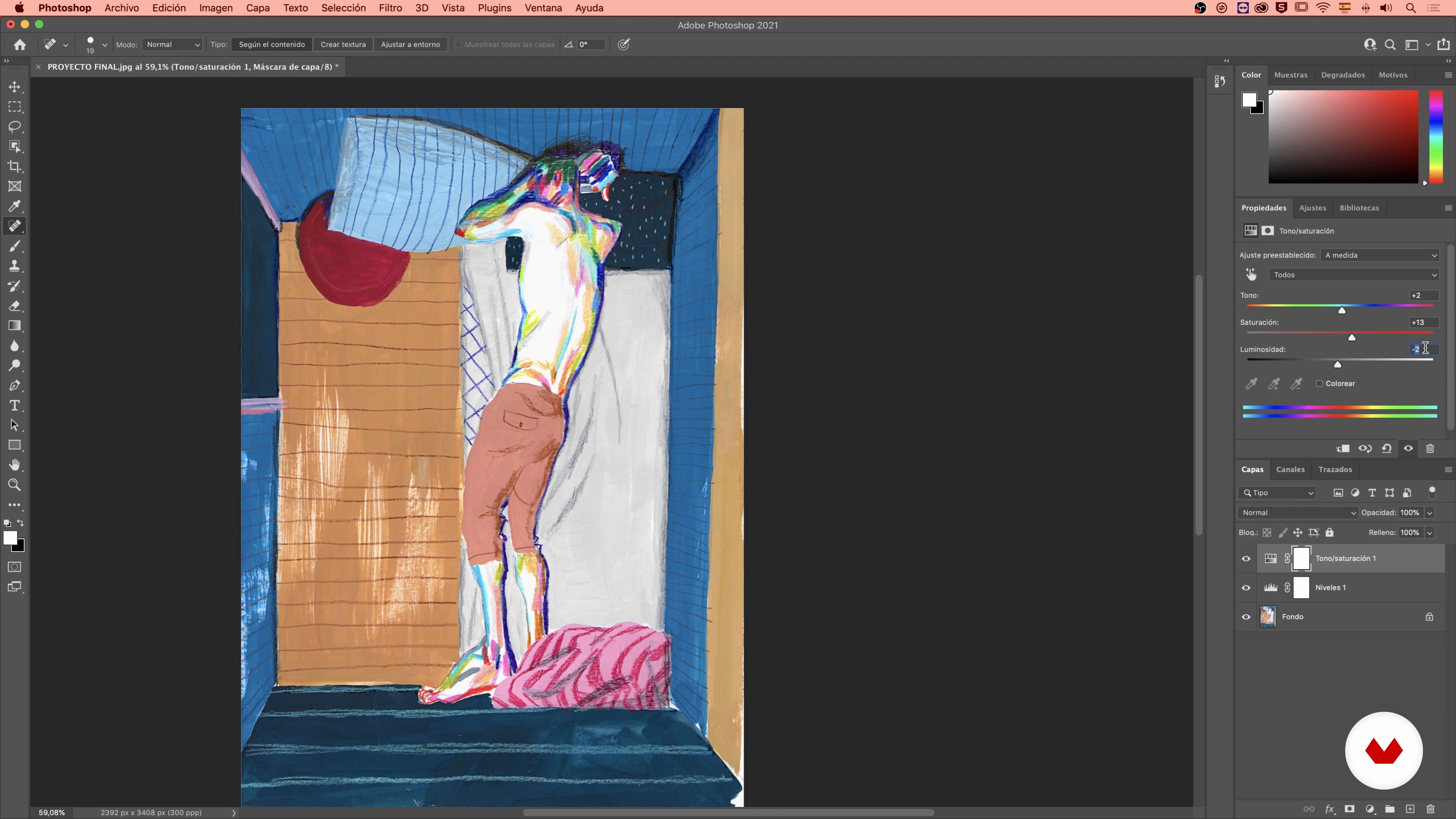Select the Move tool
Screen dimensions: 1456x819
[15, 87]
